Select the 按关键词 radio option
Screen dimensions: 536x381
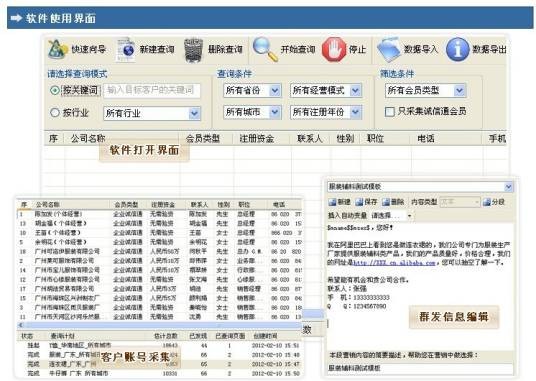(x=55, y=90)
